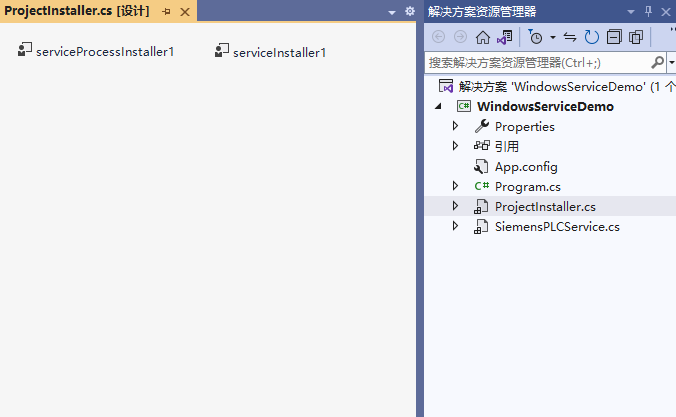Screen dimensions: 676x417
Task: Toggle Show All Files
Action: [x=636, y=37]
